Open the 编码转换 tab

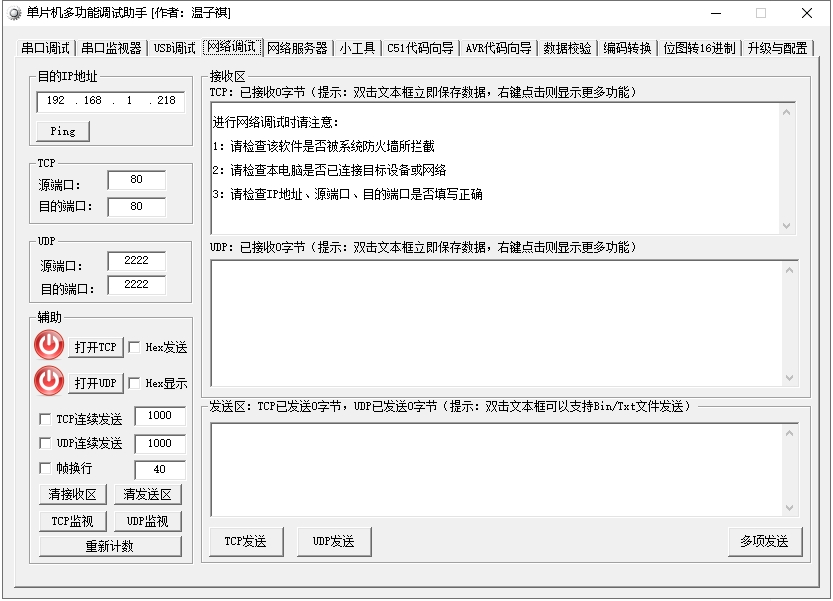coord(627,48)
